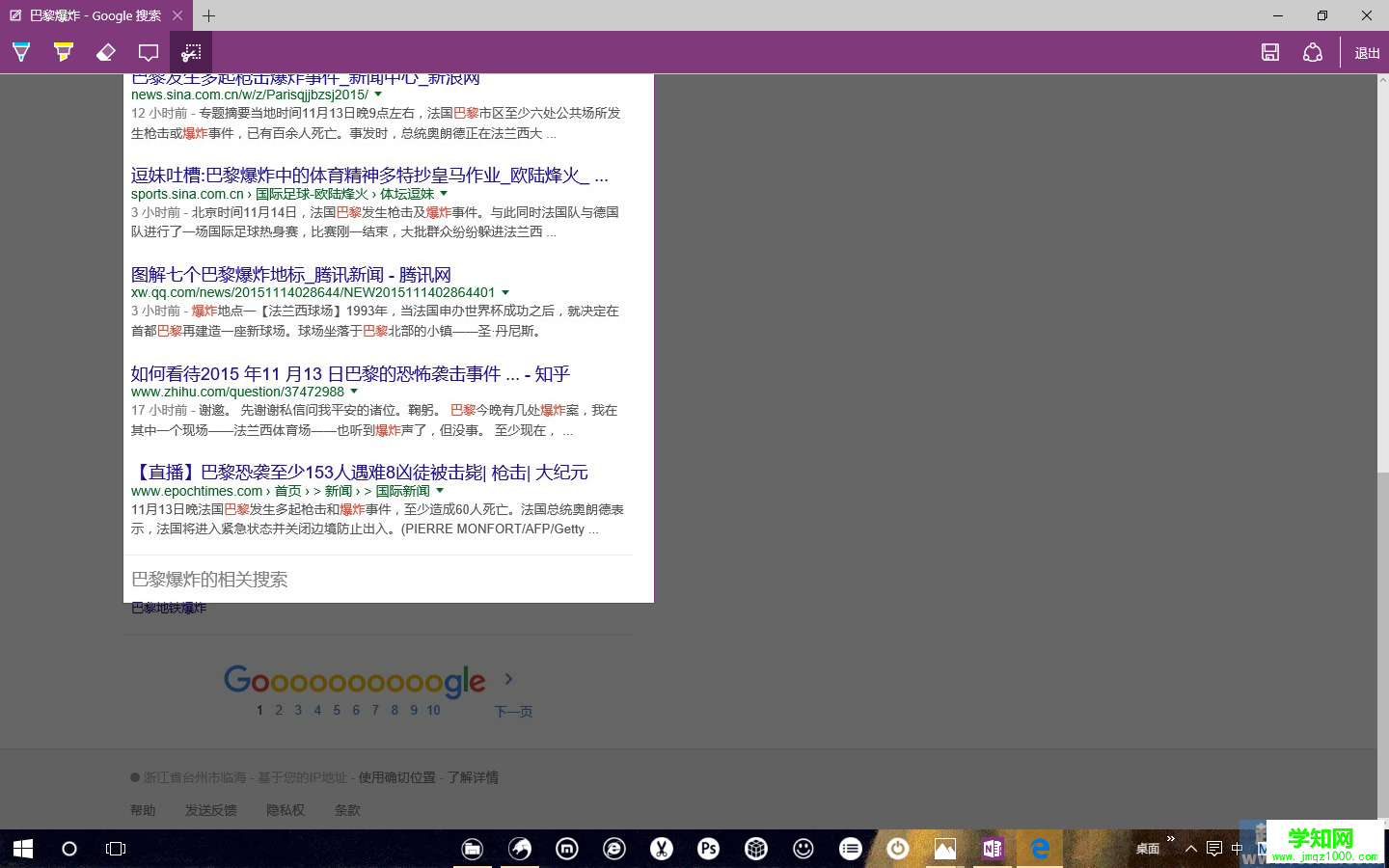Expand dropdown arrow next to news.sina.com.cn URL
Image resolution: width=1389 pixels, height=868 pixels.
pos(378,95)
